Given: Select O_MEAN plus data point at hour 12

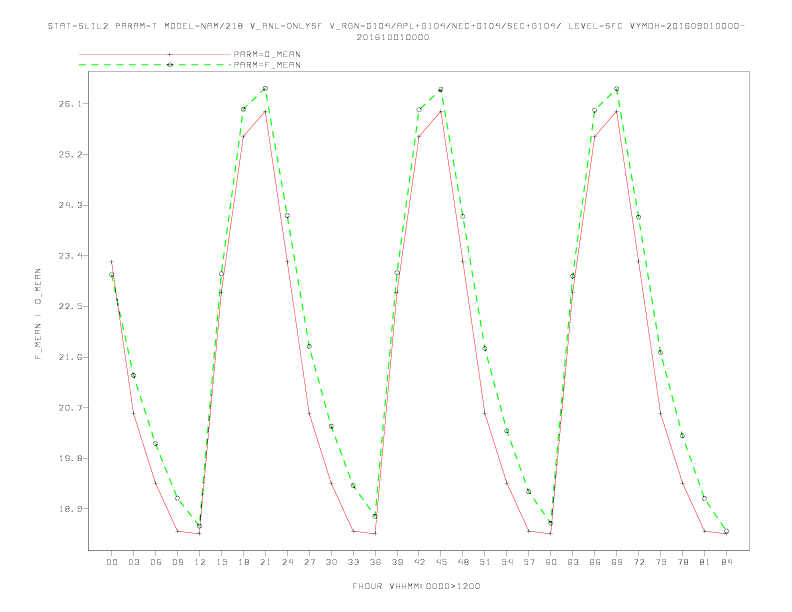Looking at the screenshot, I should coord(200,533).
